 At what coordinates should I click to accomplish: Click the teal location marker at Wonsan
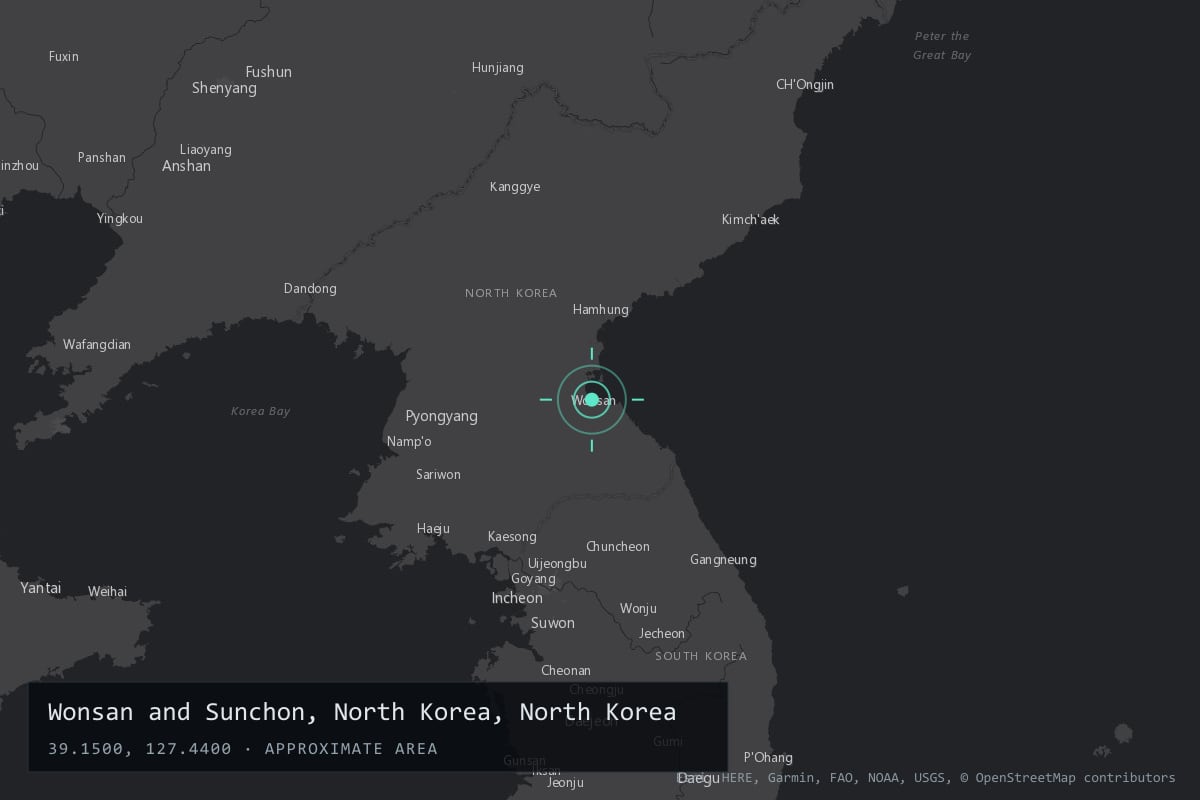tap(592, 400)
